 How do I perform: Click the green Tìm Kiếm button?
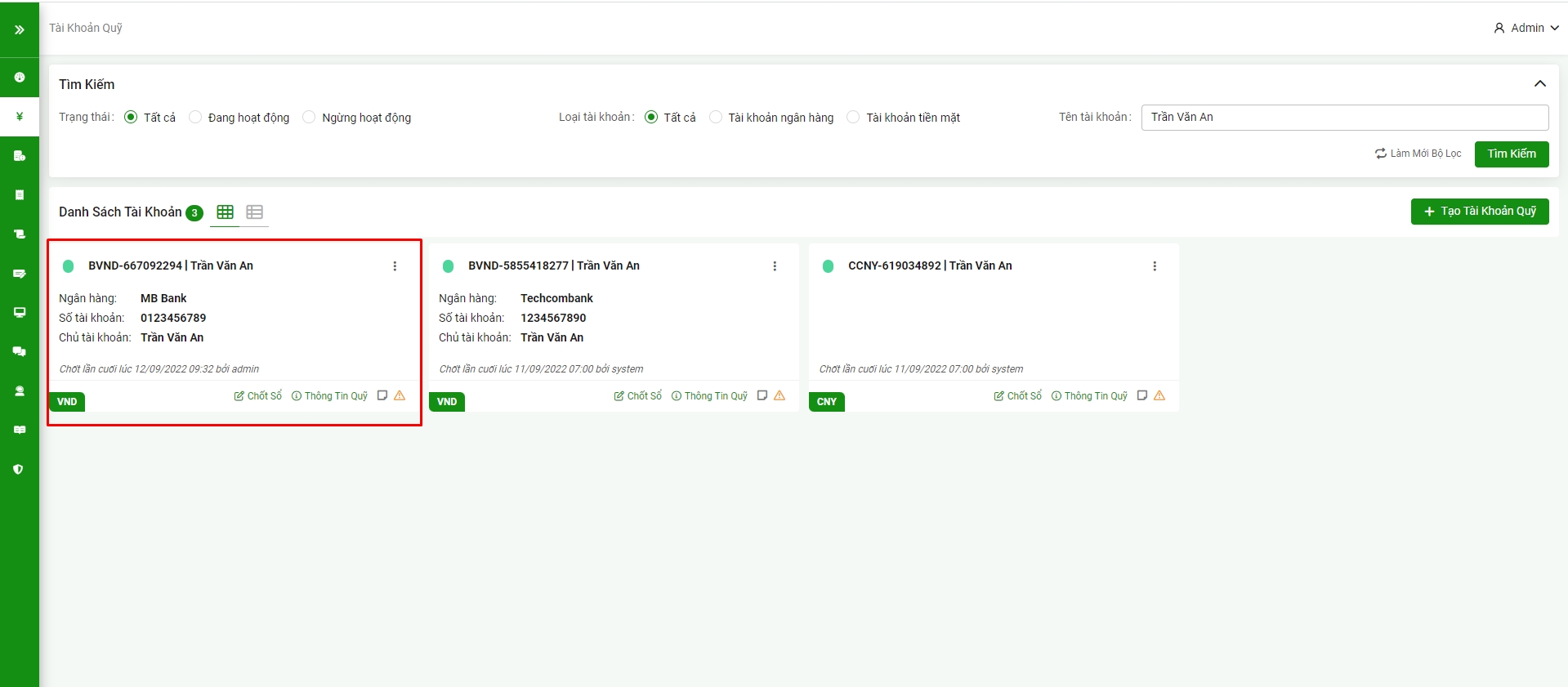point(1511,154)
